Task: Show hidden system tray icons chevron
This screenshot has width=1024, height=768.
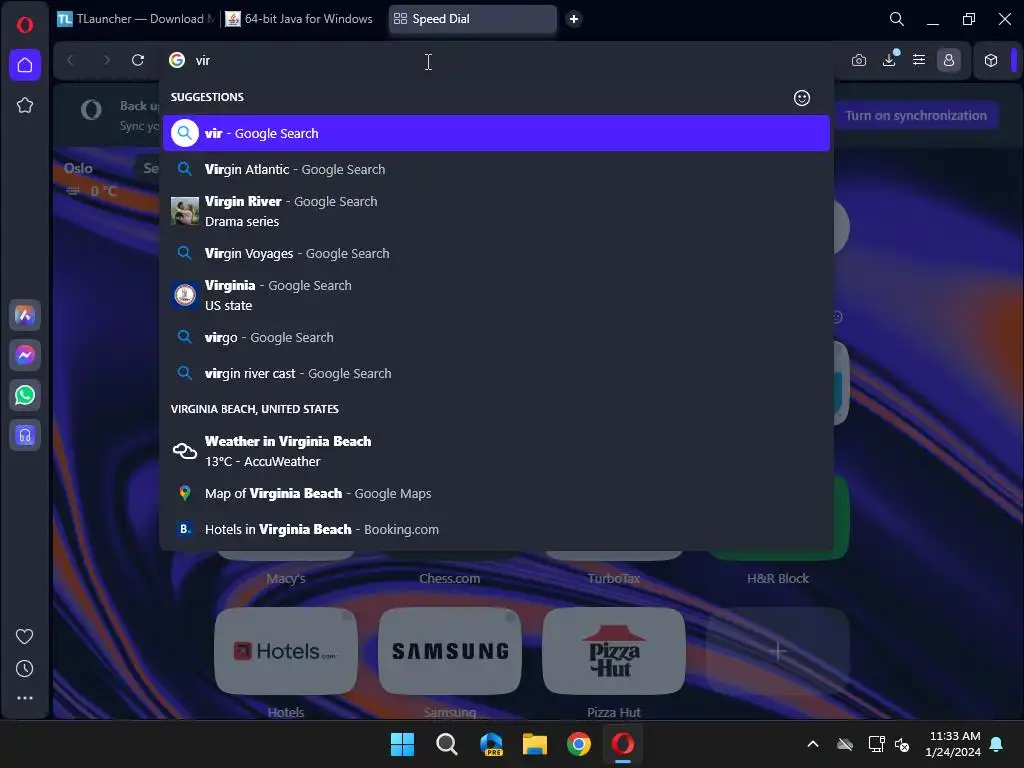Action: 813,744
